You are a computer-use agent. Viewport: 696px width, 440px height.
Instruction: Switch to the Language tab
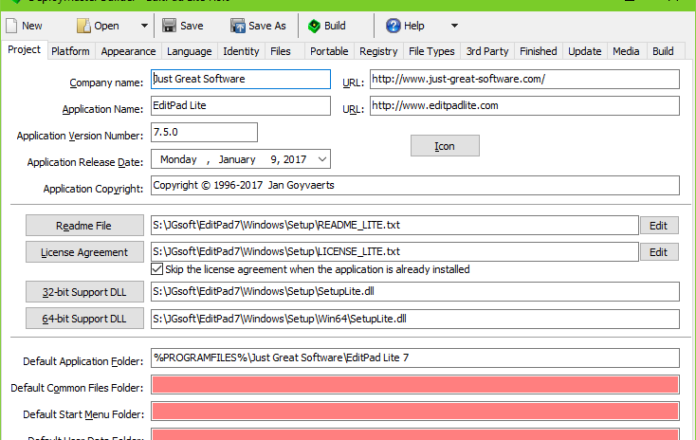click(190, 52)
